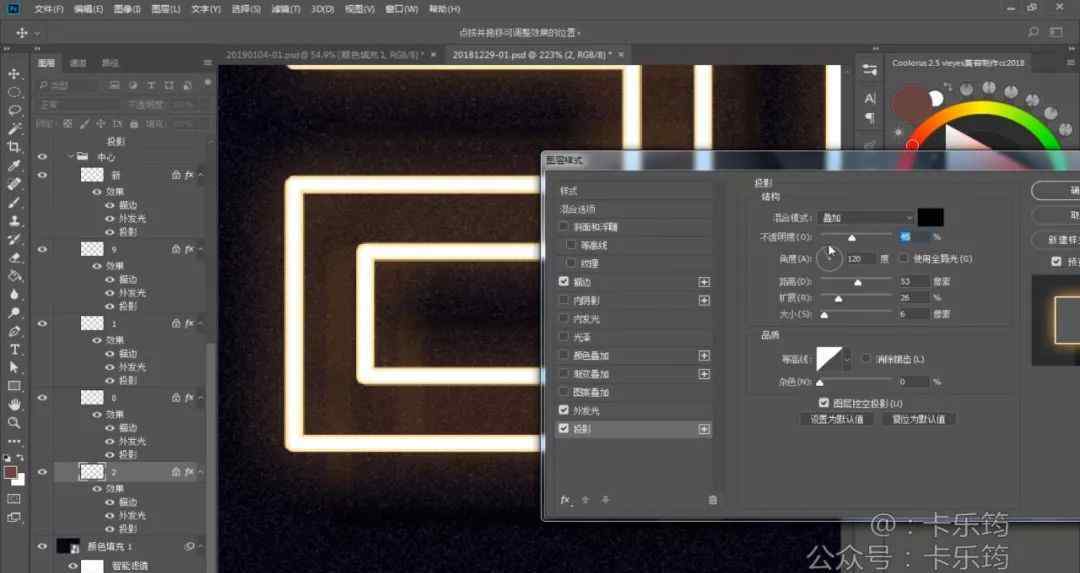Switch to the 20181229-01.psd document tab
The image size is (1080, 573).
tap(530, 54)
